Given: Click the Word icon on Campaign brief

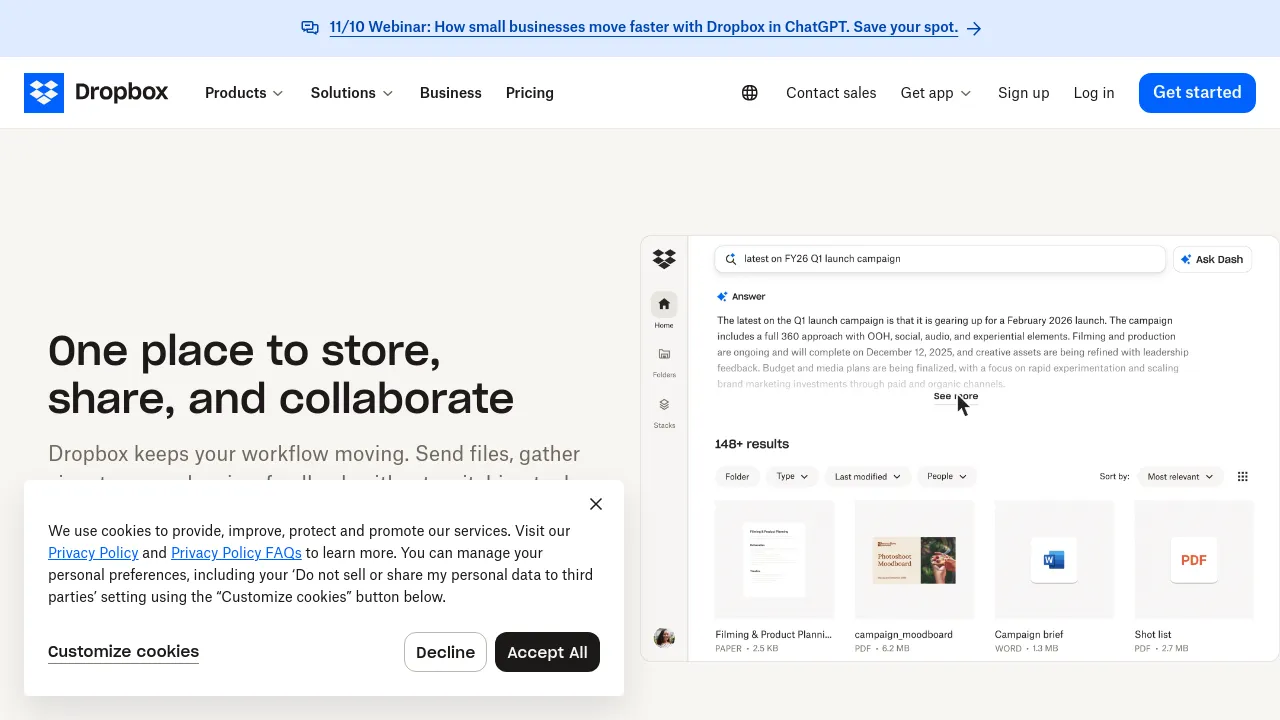Looking at the screenshot, I should tap(1054, 560).
